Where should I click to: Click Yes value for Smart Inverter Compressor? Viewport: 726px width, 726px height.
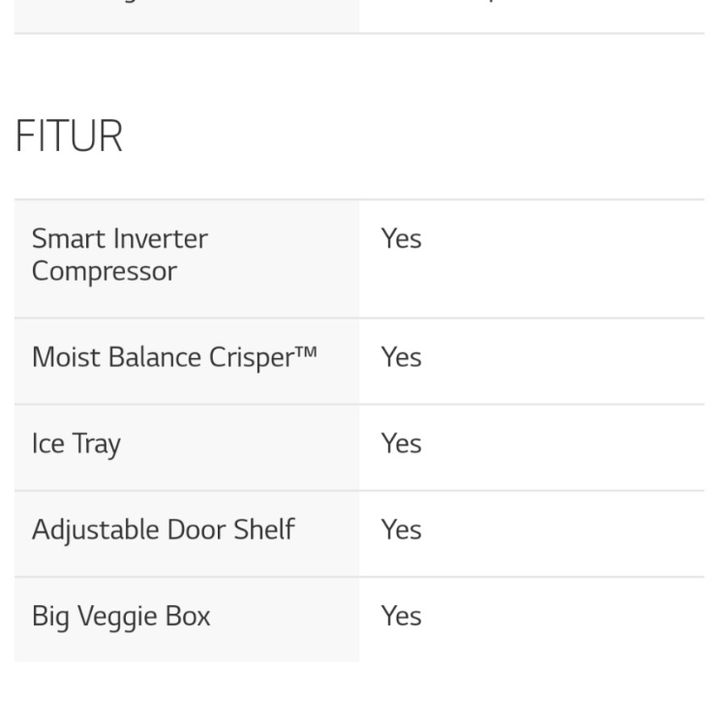(401, 239)
